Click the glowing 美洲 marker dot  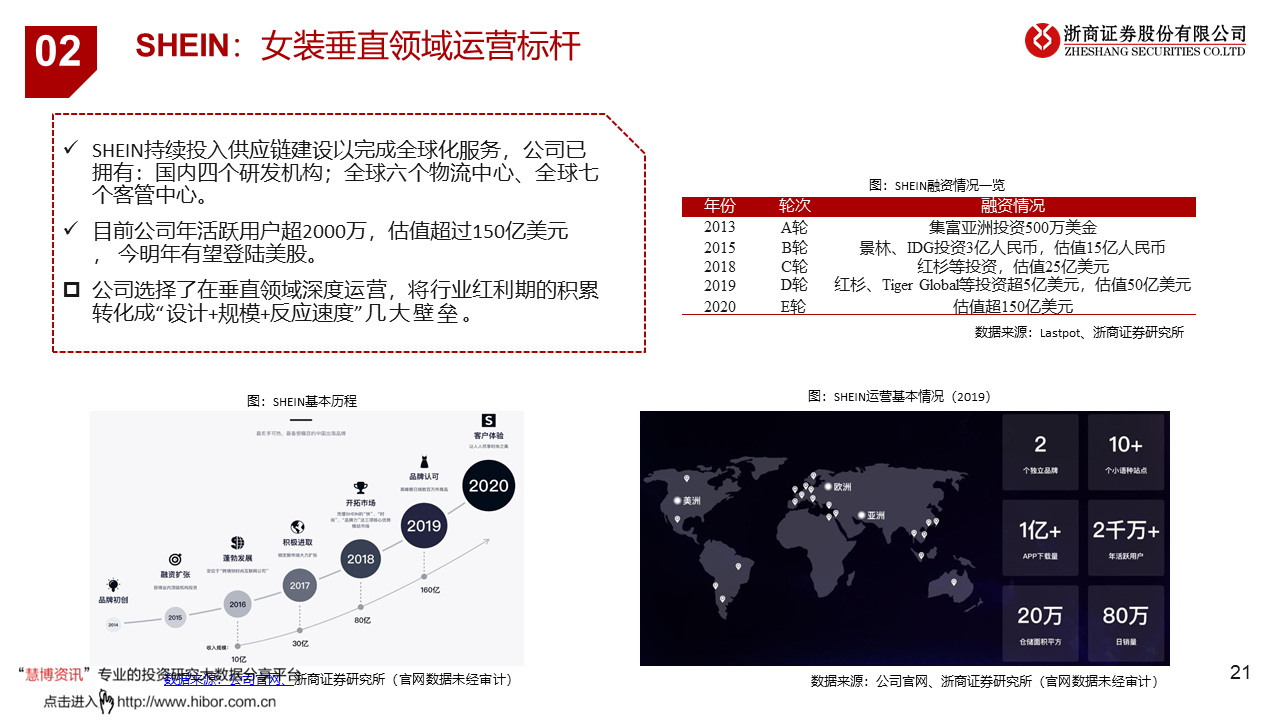tap(676, 500)
